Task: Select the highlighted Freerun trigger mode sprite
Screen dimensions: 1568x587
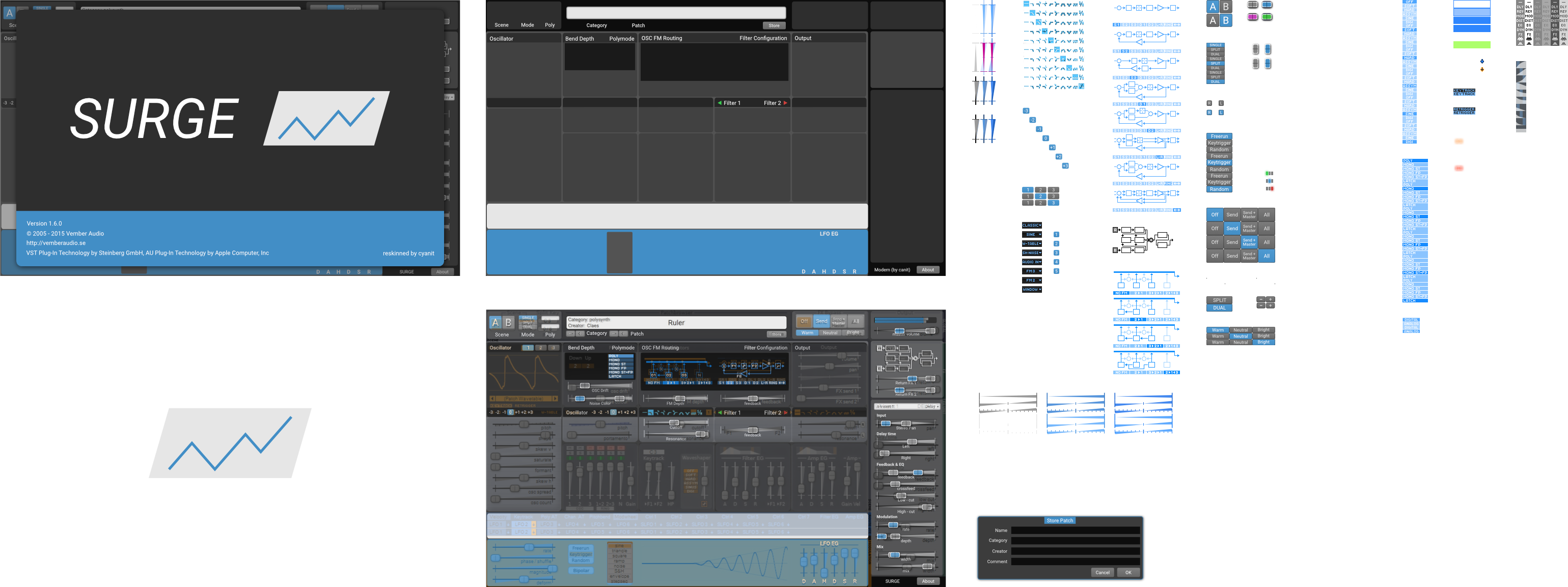Action: point(1219,136)
